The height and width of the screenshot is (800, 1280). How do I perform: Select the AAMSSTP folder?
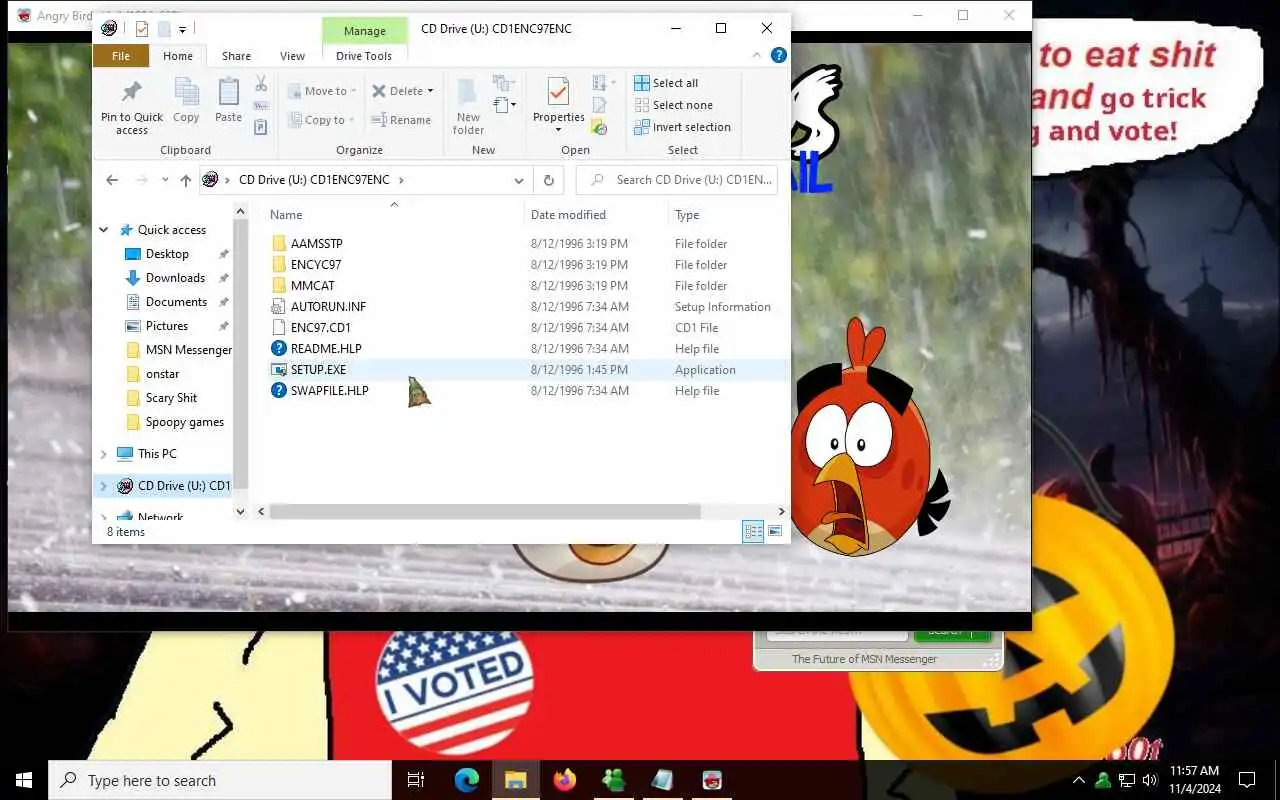tap(316, 244)
